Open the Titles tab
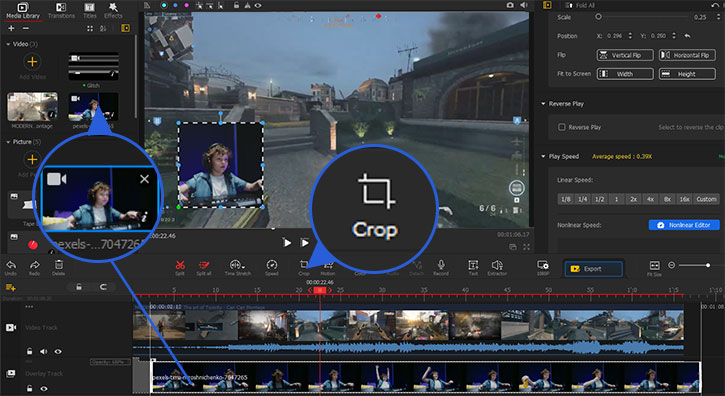725x396 pixels. pyautogui.click(x=90, y=11)
